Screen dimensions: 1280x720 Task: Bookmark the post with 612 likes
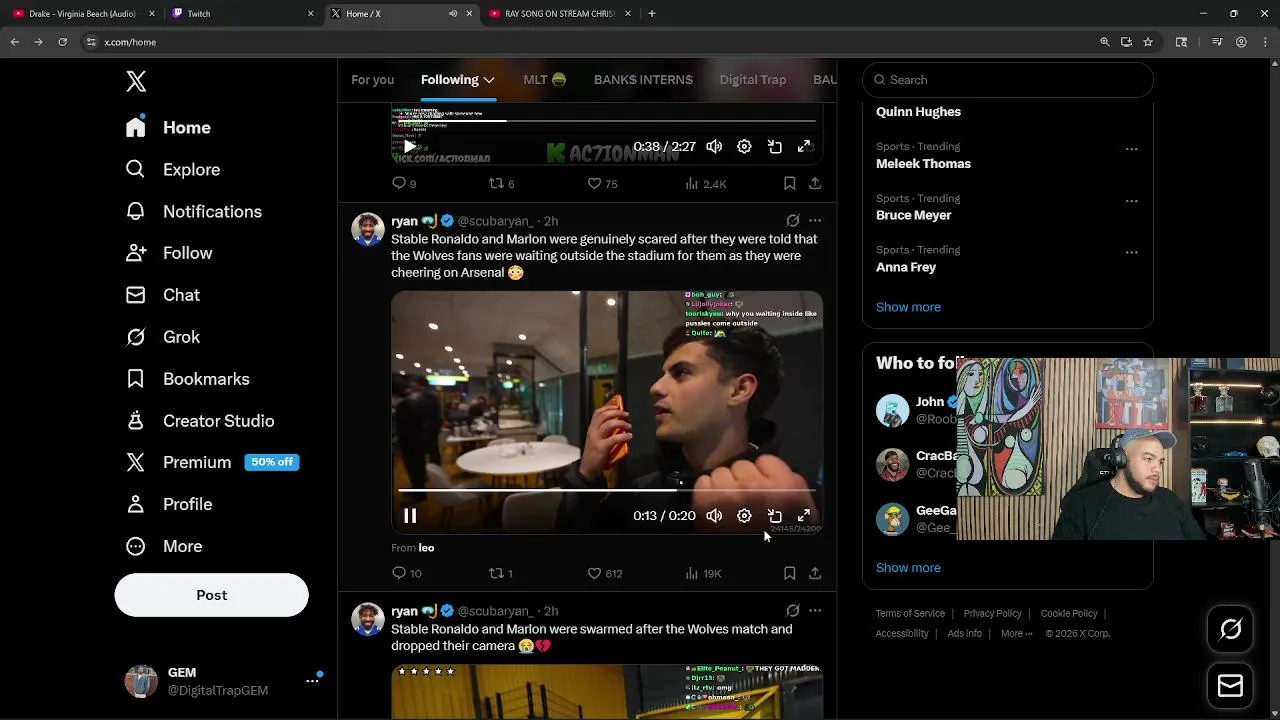click(x=789, y=574)
